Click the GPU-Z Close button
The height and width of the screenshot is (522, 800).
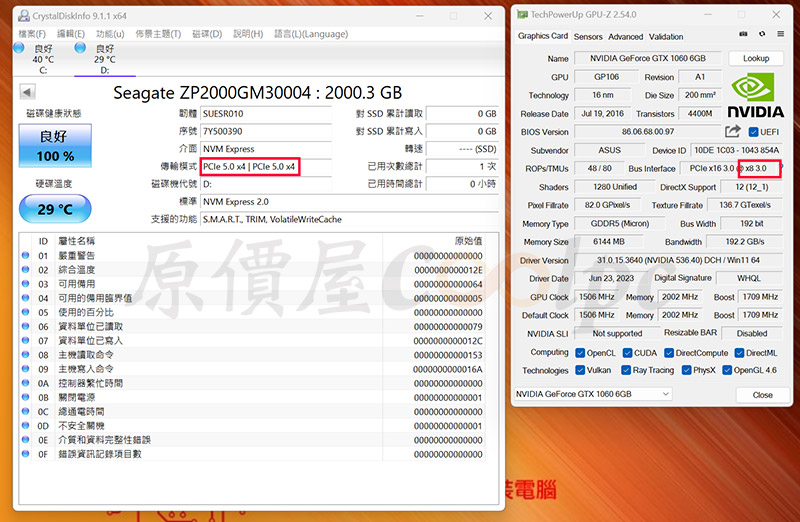(x=762, y=395)
